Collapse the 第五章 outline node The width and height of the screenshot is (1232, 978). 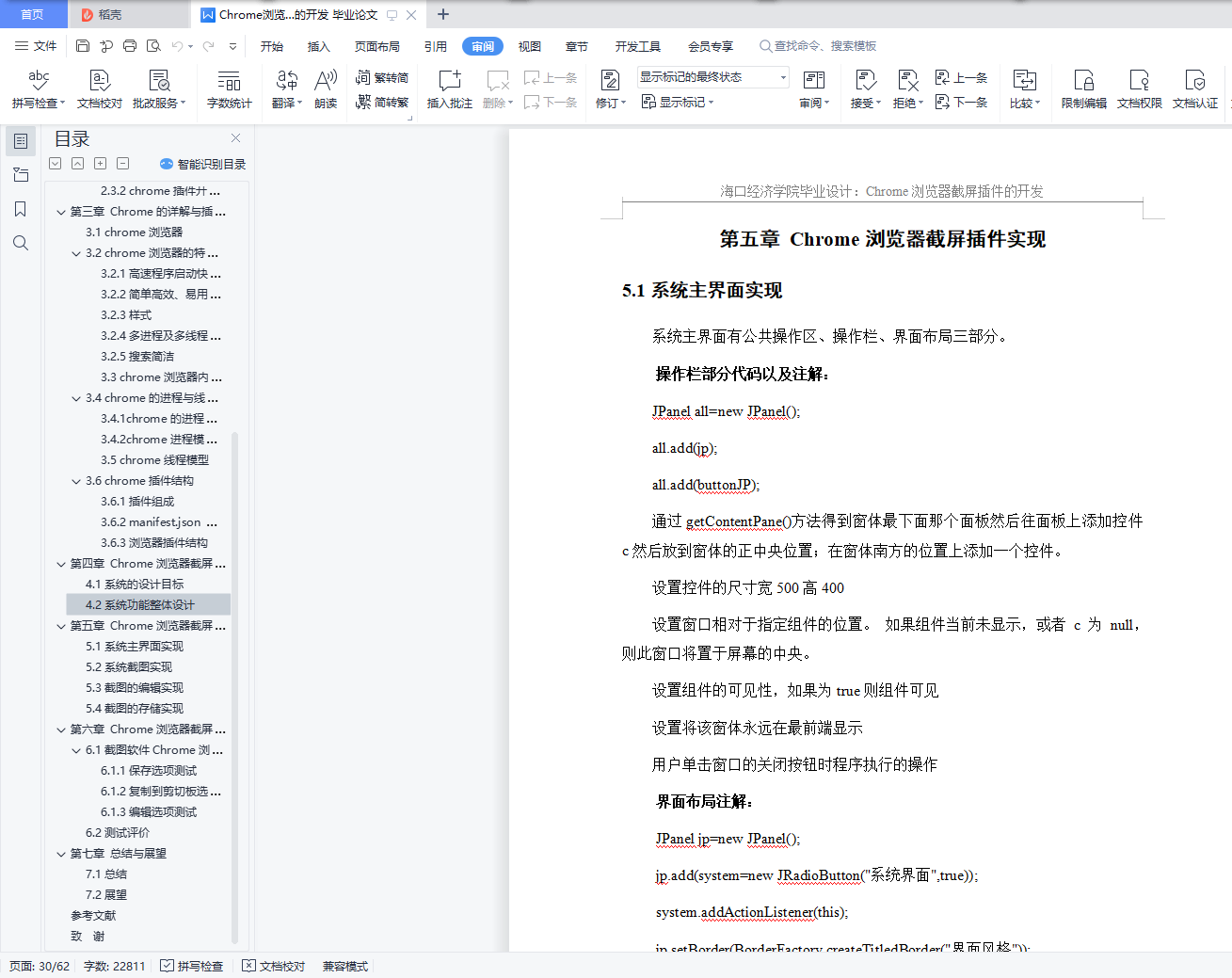pos(61,626)
